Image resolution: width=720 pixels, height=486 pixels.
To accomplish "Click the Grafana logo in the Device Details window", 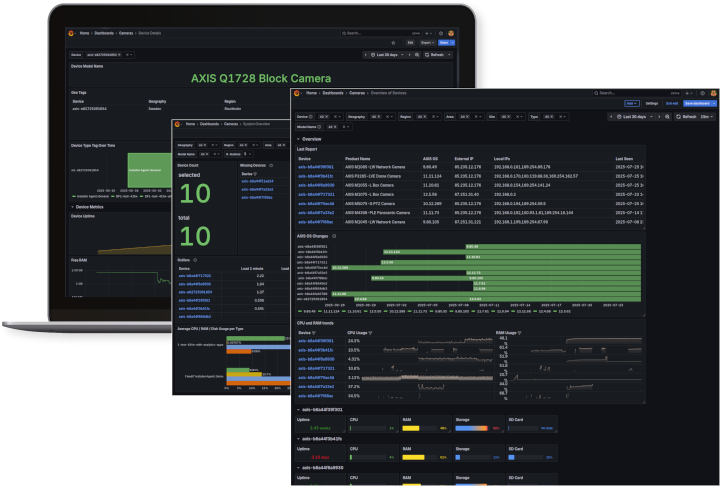I will pos(71,33).
